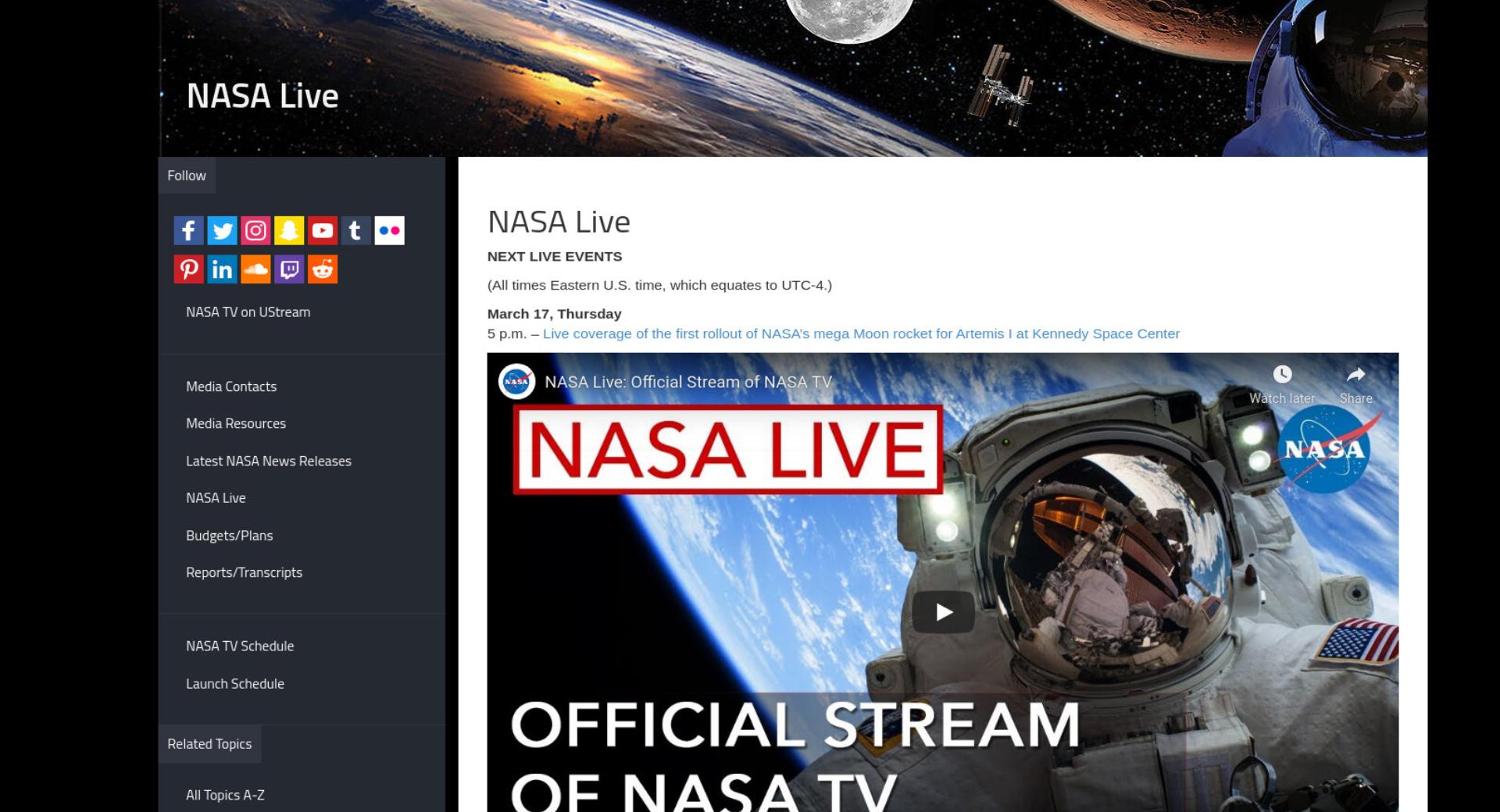Image resolution: width=1500 pixels, height=812 pixels.
Task: Click the NASA channel avatar in video
Action: click(x=516, y=382)
